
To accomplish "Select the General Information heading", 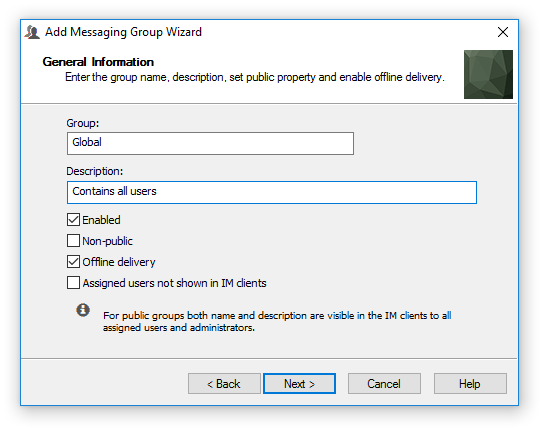I will pyautogui.click(x=98, y=62).
